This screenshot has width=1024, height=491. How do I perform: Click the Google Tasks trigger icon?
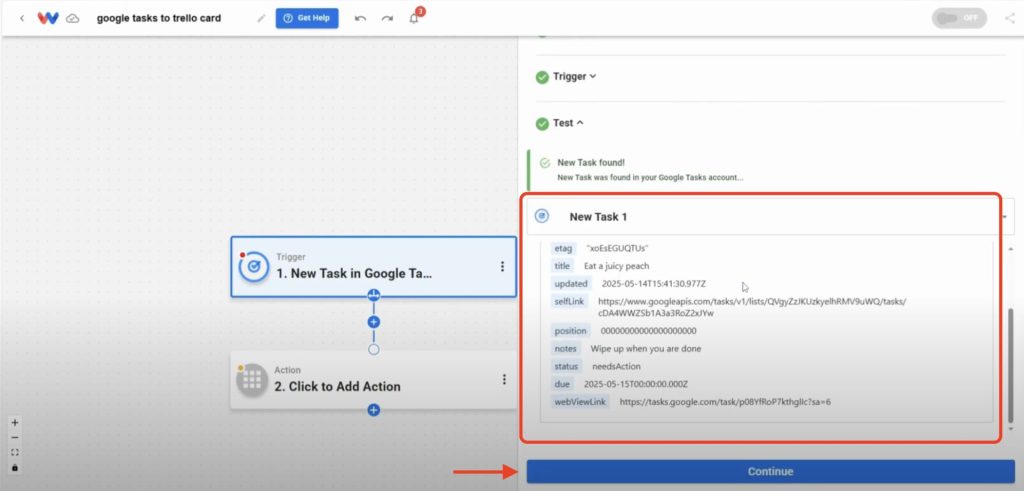(254, 266)
